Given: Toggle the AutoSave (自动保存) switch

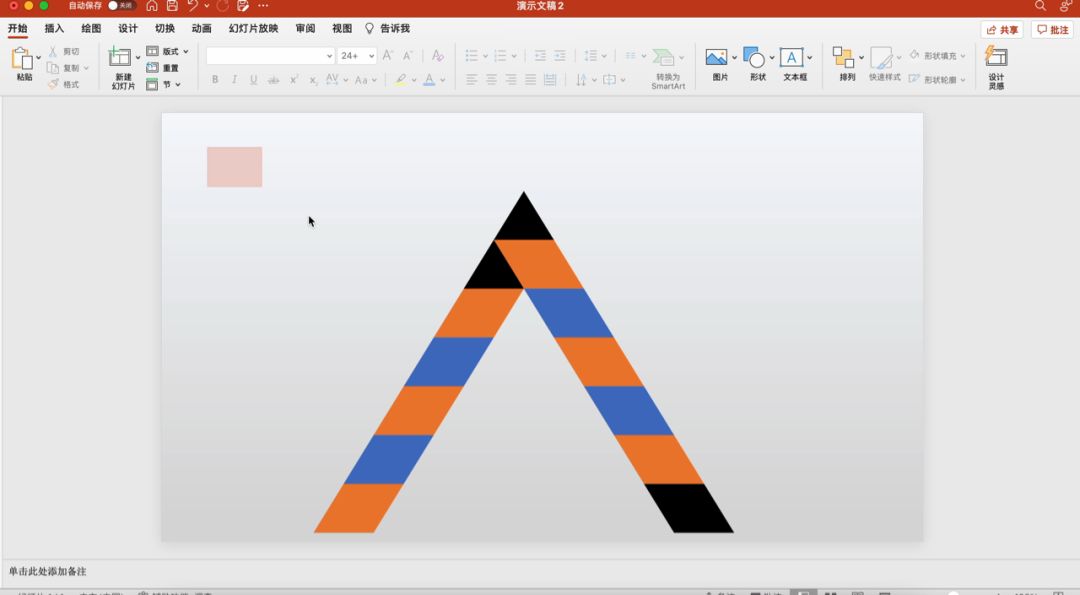Looking at the screenshot, I should point(121,6).
